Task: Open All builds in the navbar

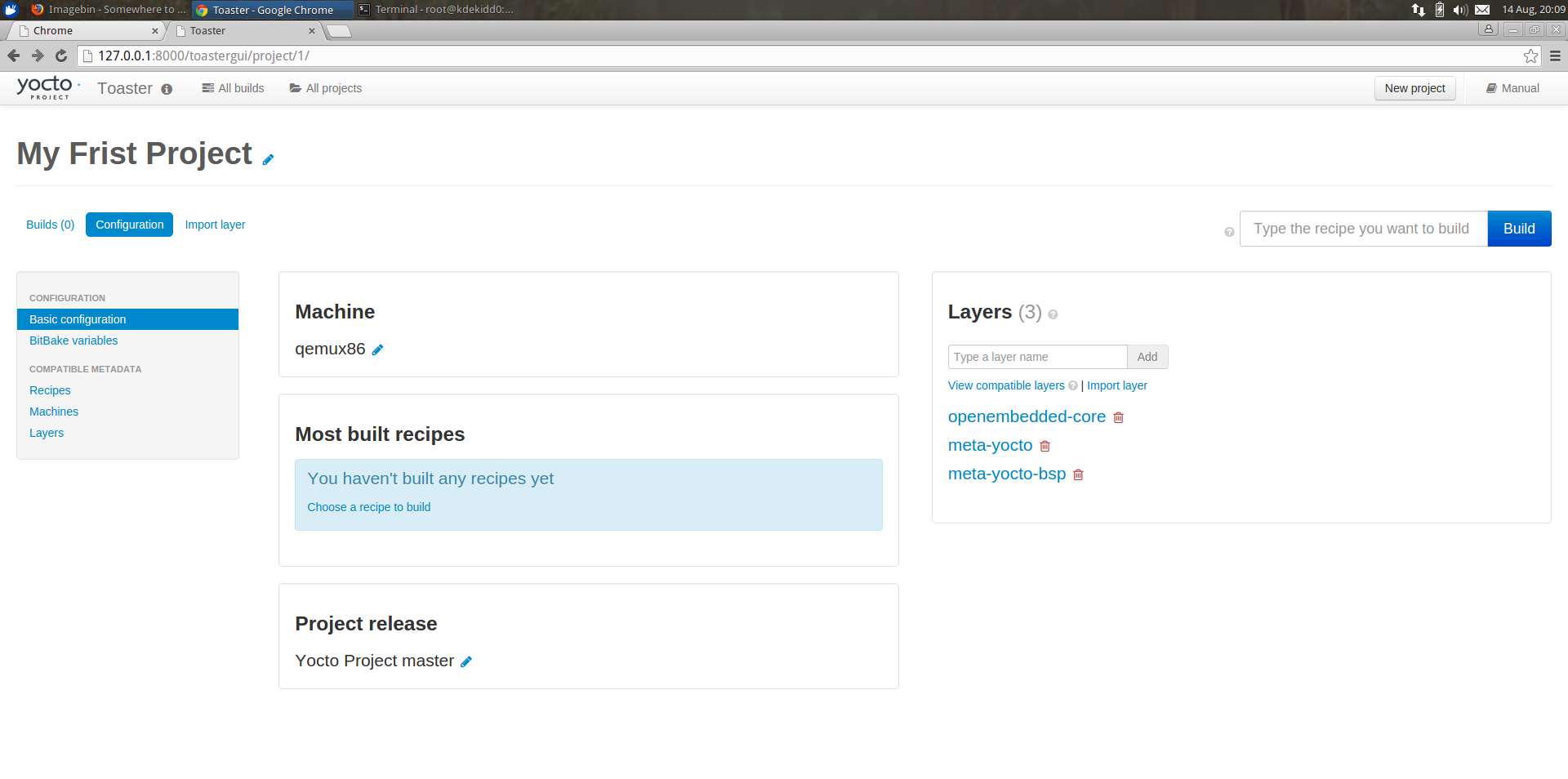Action: click(x=234, y=88)
